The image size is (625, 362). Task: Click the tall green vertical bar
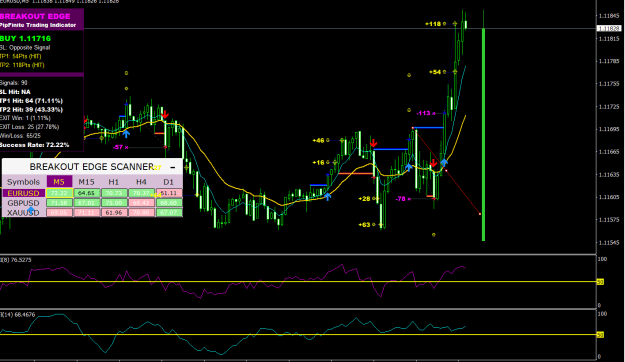tap(483, 134)
